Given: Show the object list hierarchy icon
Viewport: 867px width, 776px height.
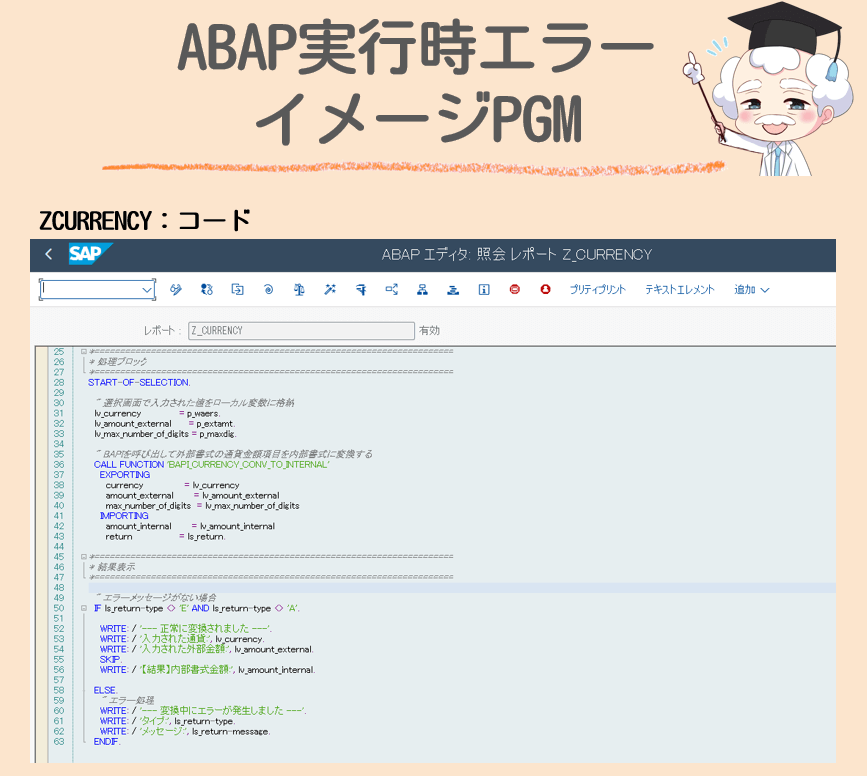Looking at the screenshot, I should tap(422, 289).
